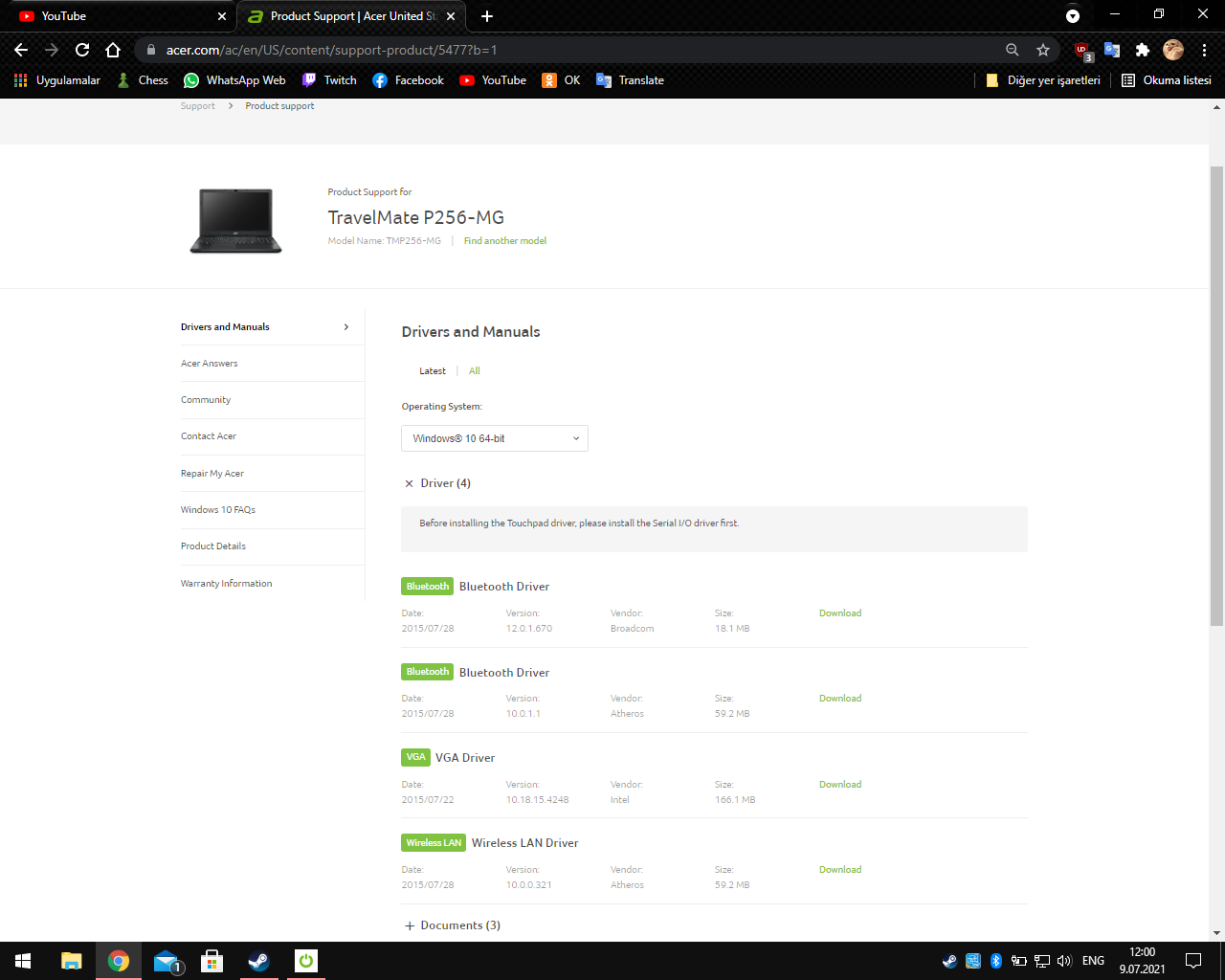The image size is (1225, 980).
Task: Close the Acer Product Support tab
Action: [x=452, y=16]
